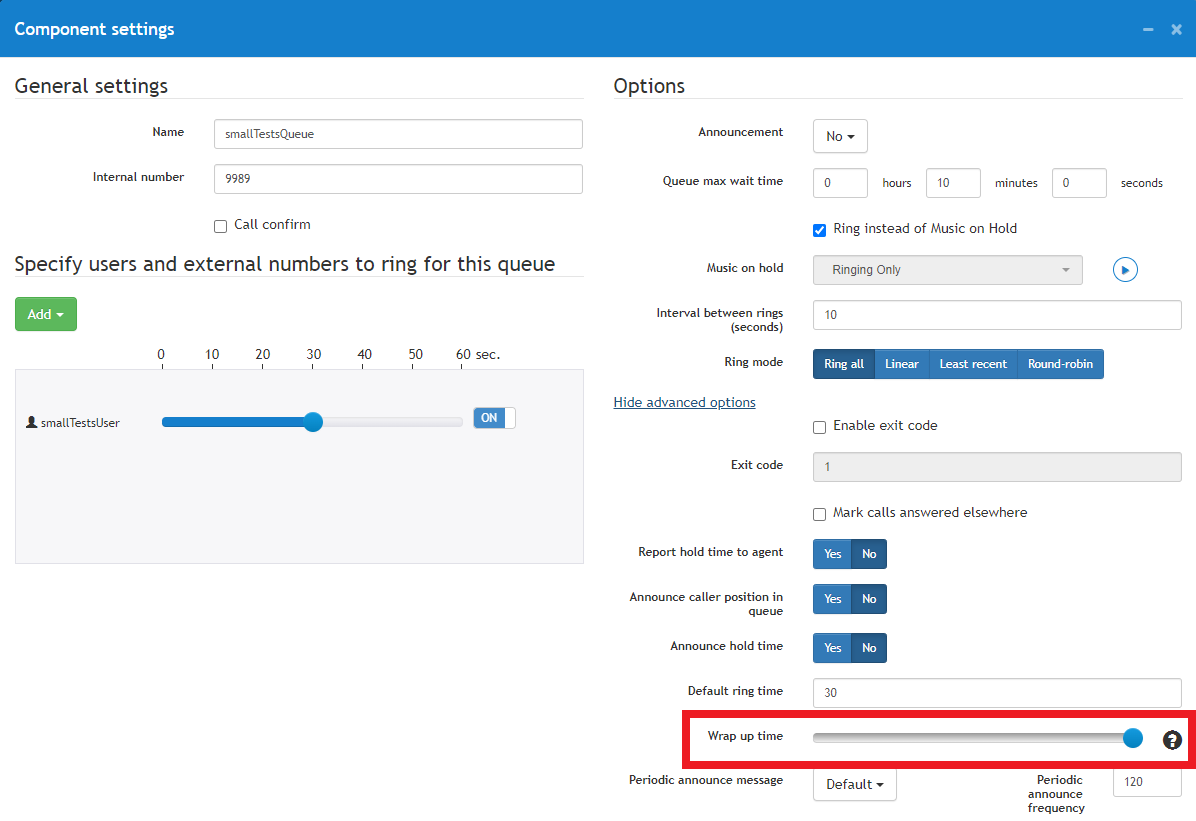Close the Component settings dialog
Image resolution: width=1196 pixels, height=821 pixels.
click(x=1176, y=29)
